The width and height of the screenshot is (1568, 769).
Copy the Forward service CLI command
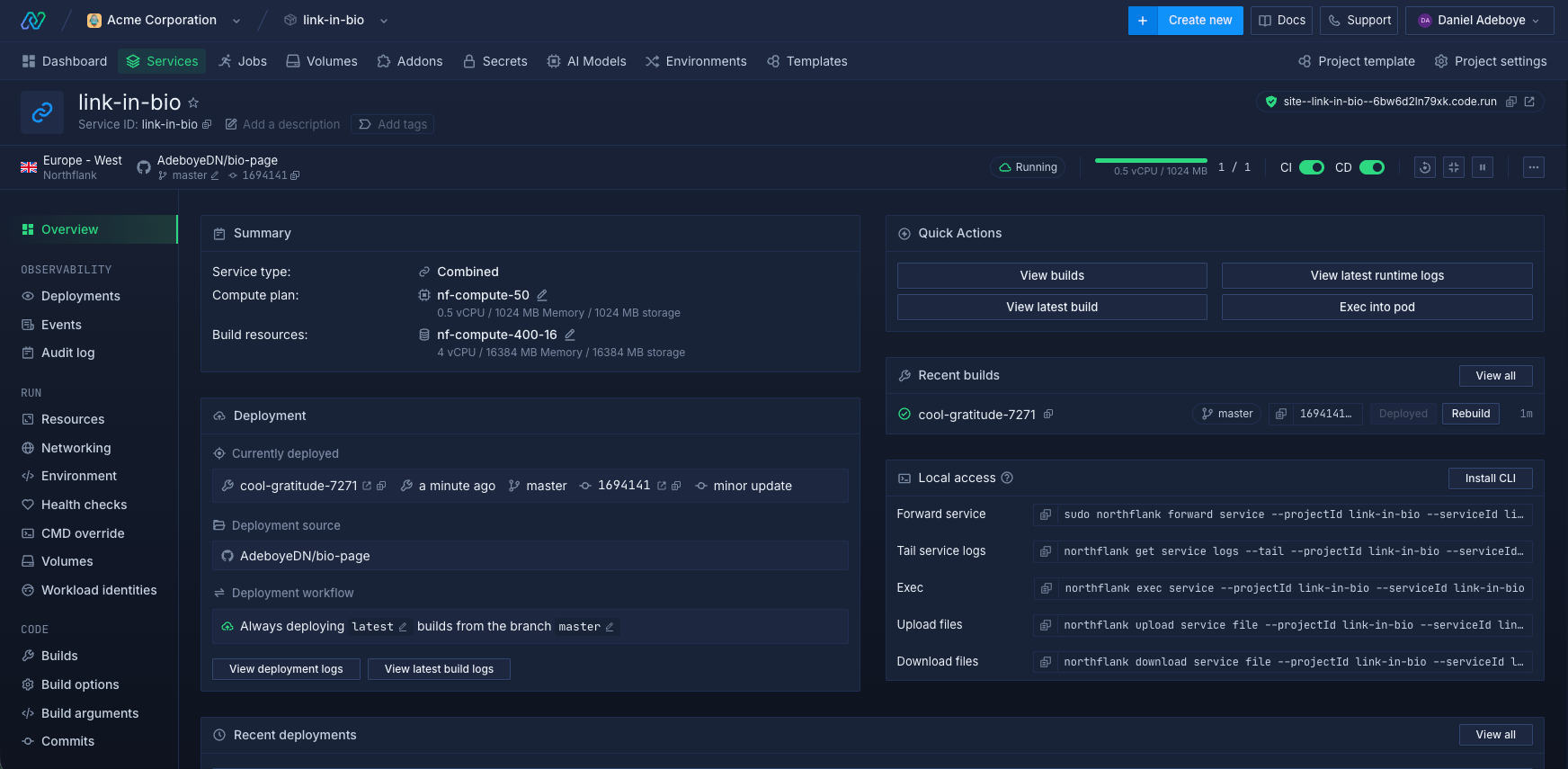pos(1046,514)
